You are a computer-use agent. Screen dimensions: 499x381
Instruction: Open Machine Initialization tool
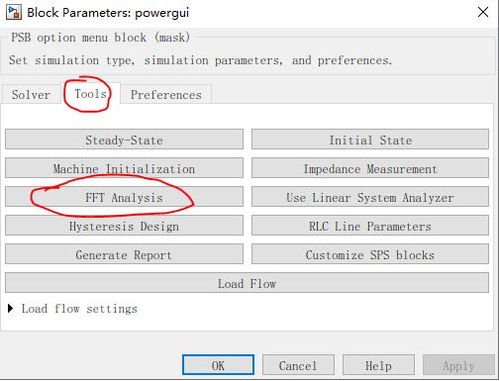(x=124, y=168)
